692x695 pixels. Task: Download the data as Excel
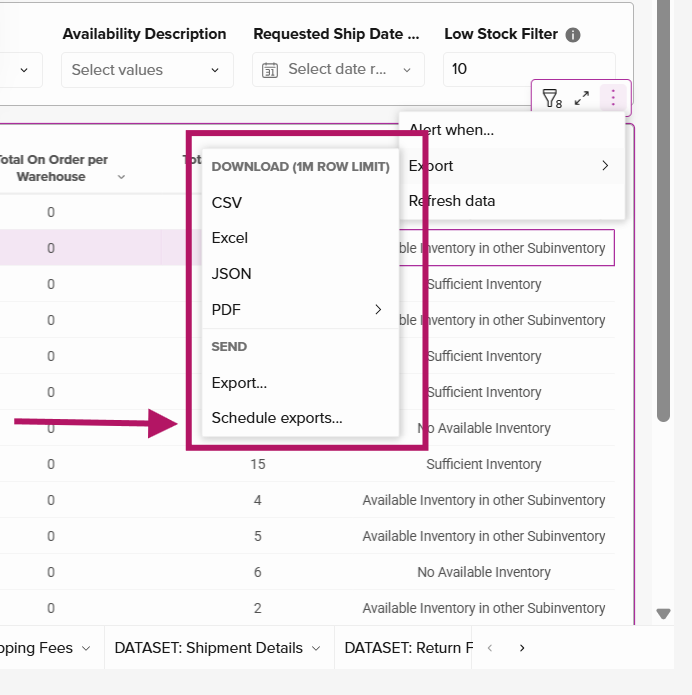(x=301, y=238)
